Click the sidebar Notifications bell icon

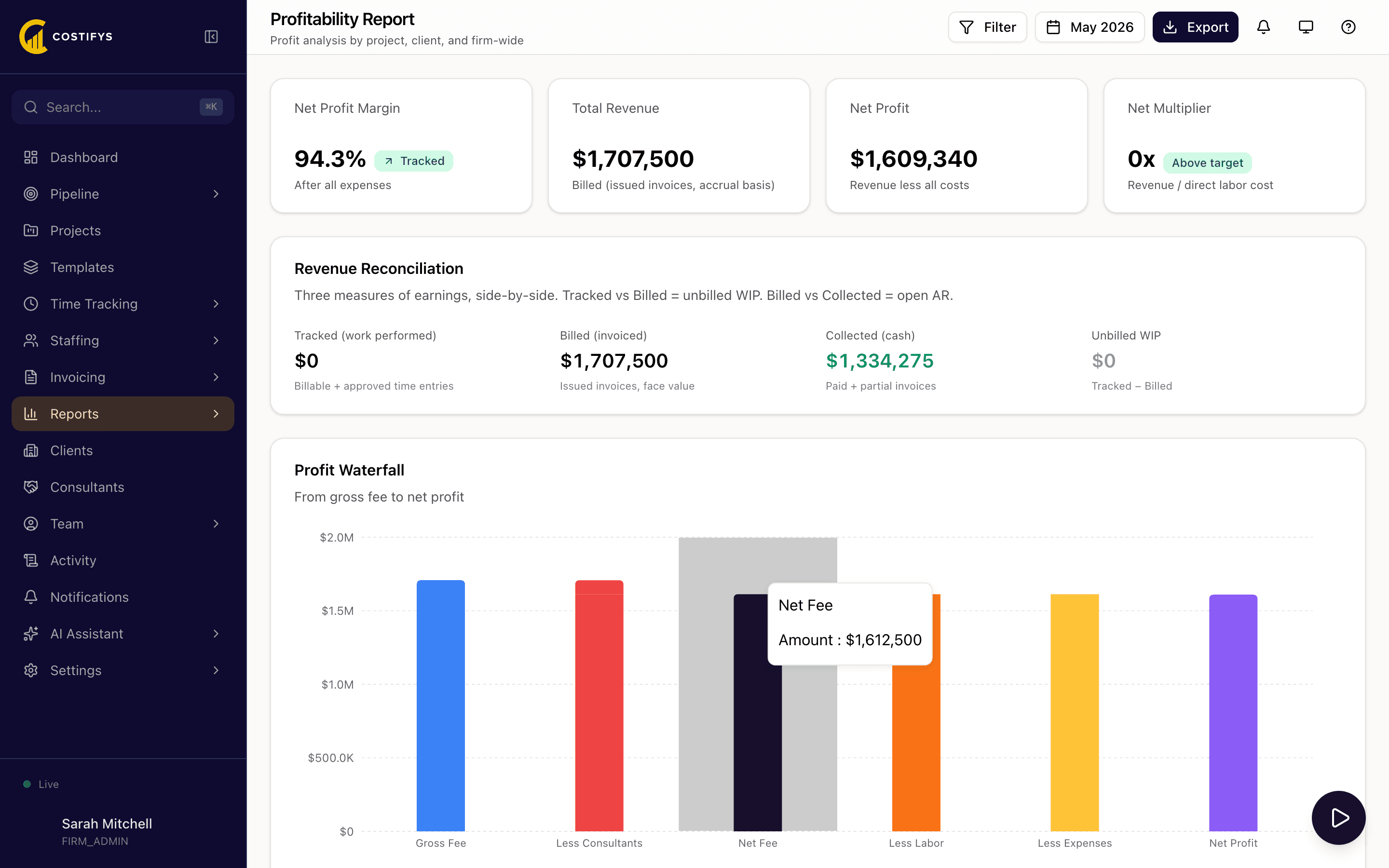tap(31, 597)
